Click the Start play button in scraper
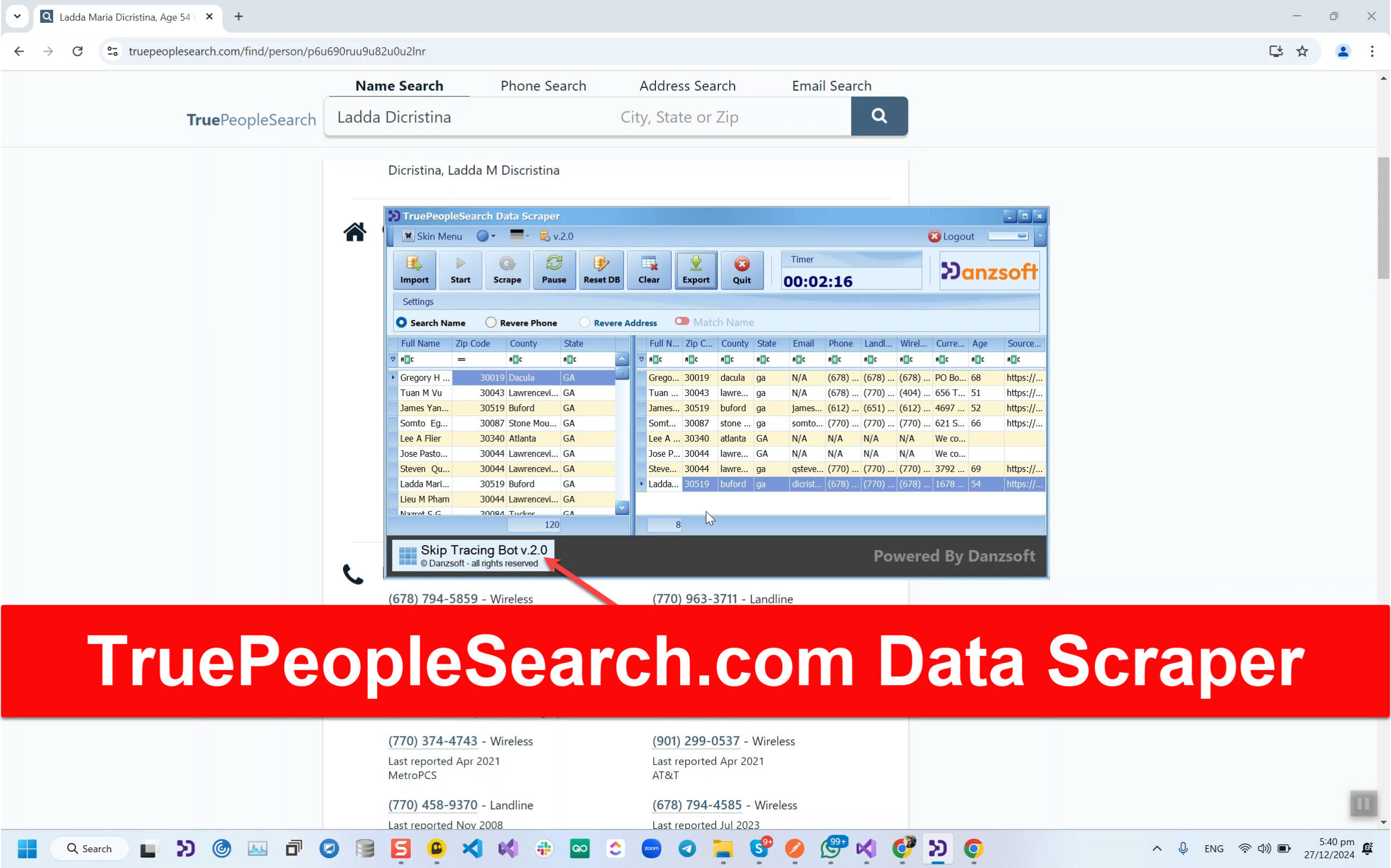The image size is (1391, 868). pos(460,271)
